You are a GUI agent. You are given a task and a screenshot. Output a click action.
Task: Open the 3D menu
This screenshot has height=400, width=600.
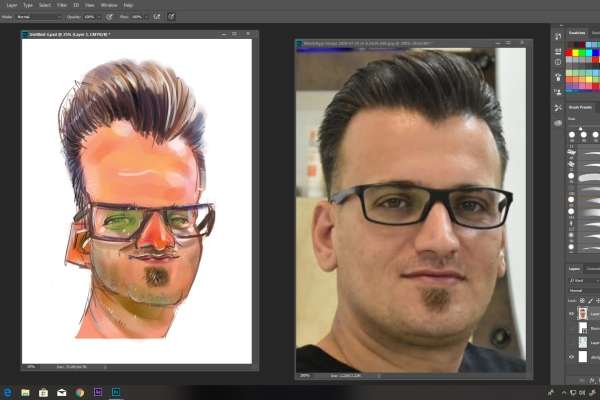(x=76, y=5)
